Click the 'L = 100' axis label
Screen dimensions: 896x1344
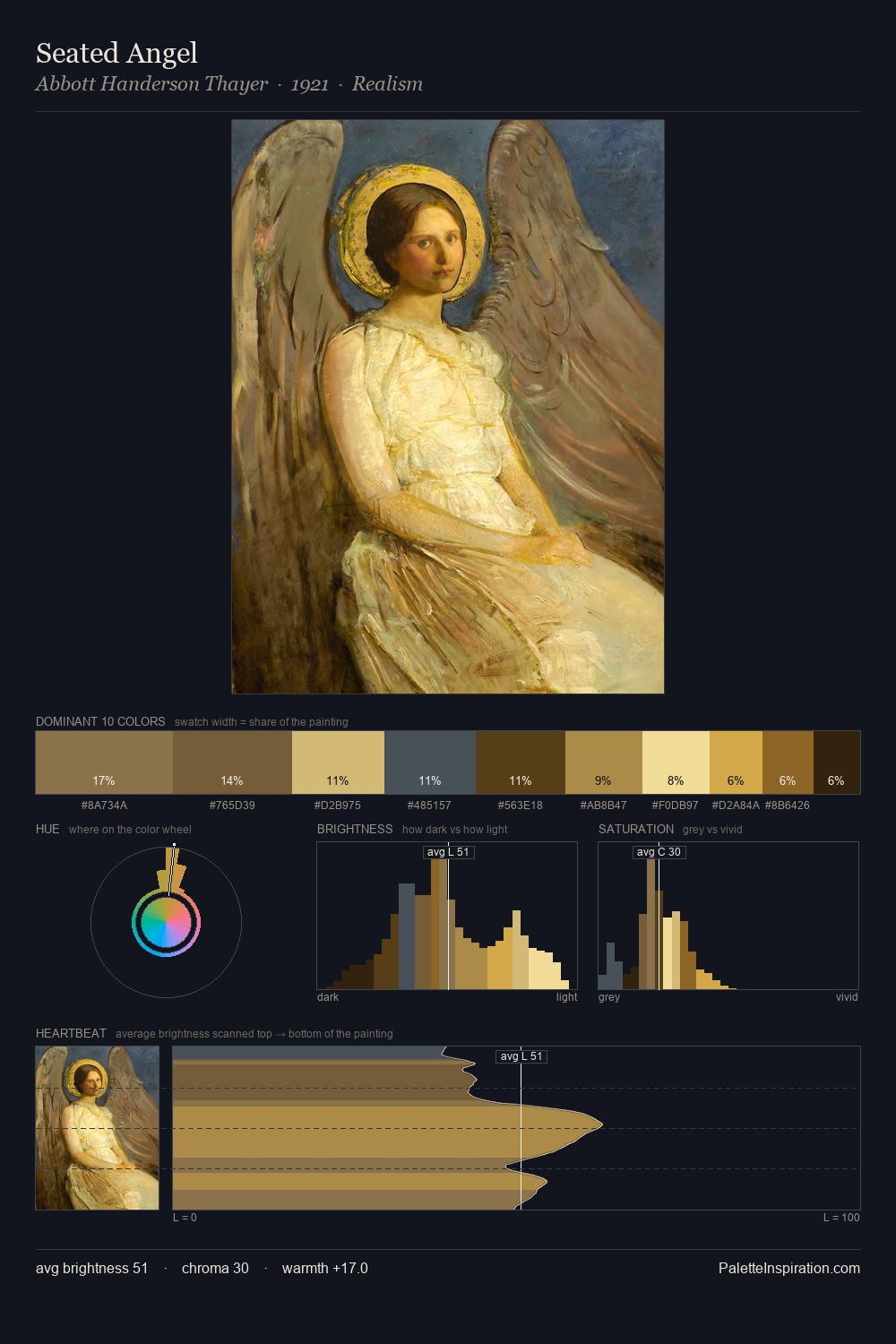point(841,1218)
